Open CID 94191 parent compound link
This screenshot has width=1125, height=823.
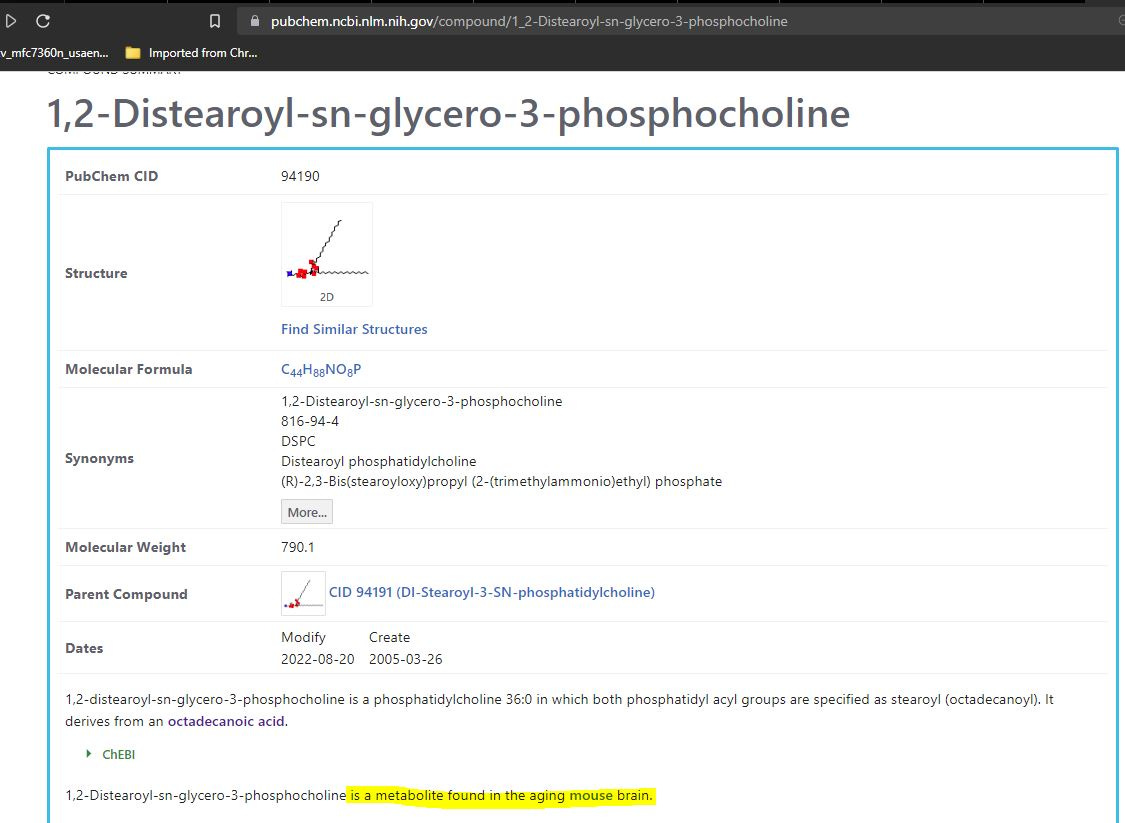pyautogui.click(x=491, y=592)
